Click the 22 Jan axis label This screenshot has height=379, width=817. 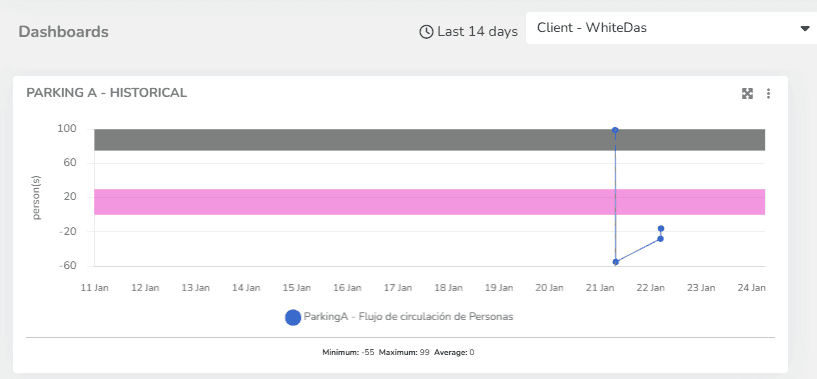[650, 287]
